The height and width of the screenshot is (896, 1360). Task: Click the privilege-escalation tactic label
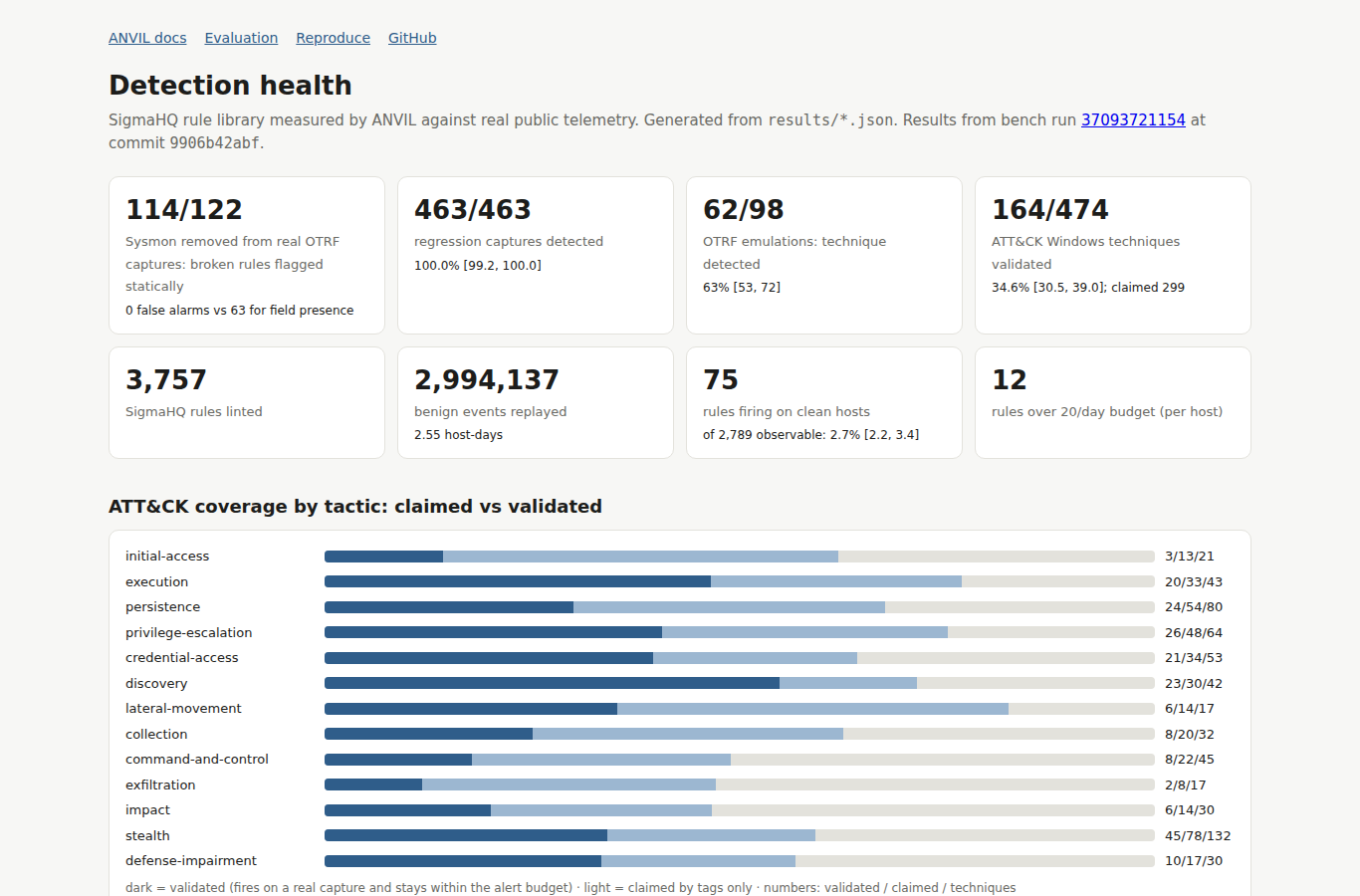coord(189,632)
